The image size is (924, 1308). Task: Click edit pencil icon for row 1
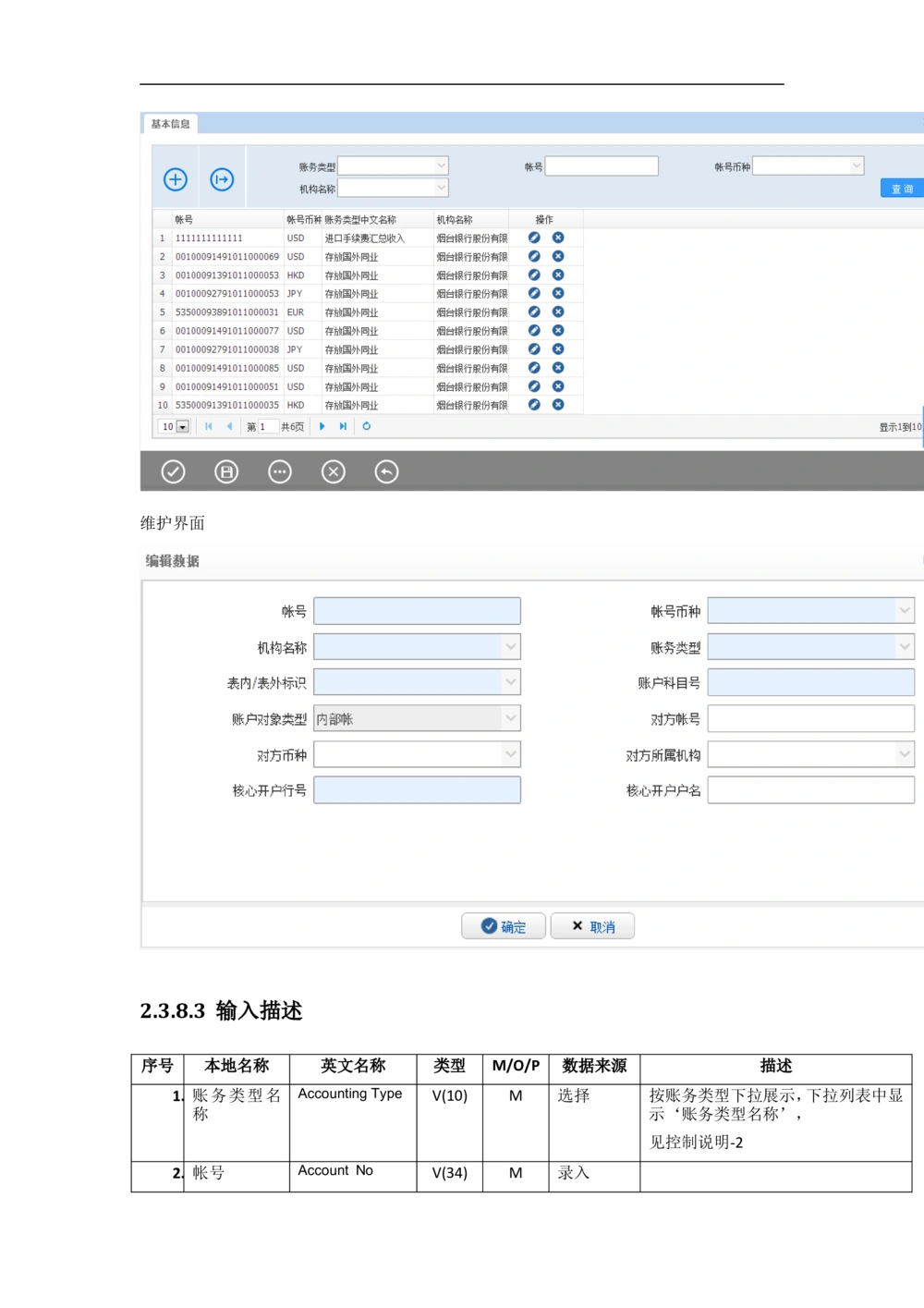[x=534, y=238]
